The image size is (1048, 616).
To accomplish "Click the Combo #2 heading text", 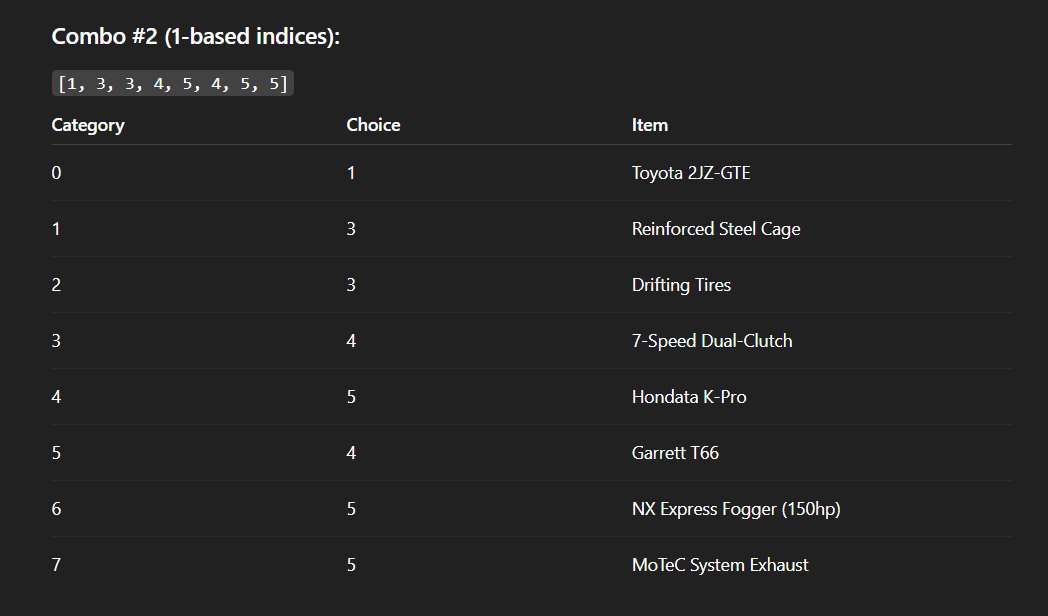I will tap(196, 37).
